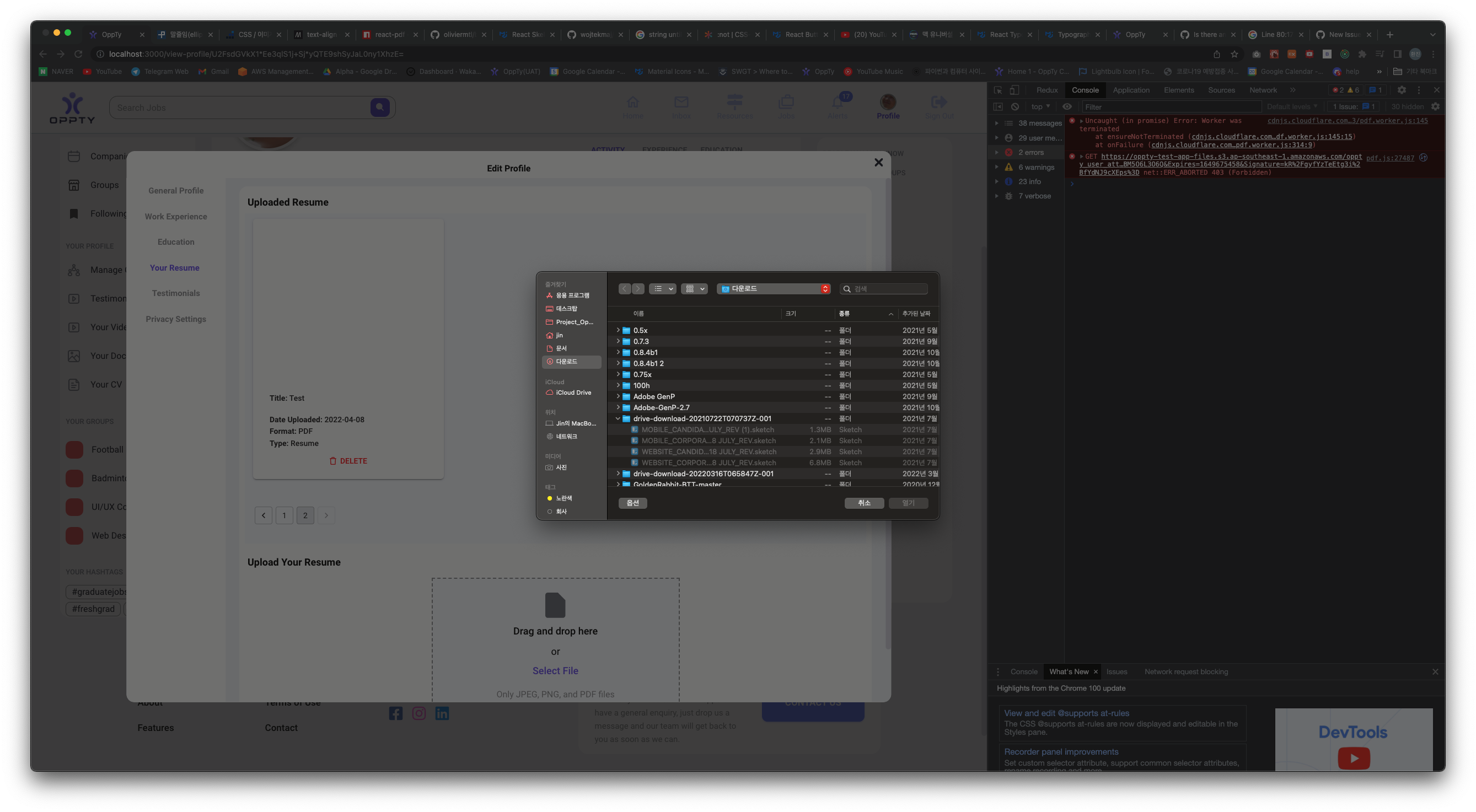Open DevTools settings gear
The height and width of the screenshot is (812, 1476).
pyautogui.click(x=1402, y=90)
